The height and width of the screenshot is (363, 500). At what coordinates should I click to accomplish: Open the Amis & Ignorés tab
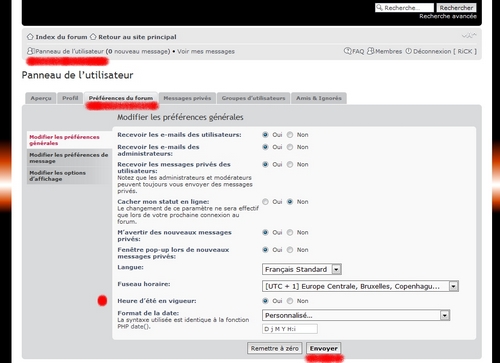319,98
